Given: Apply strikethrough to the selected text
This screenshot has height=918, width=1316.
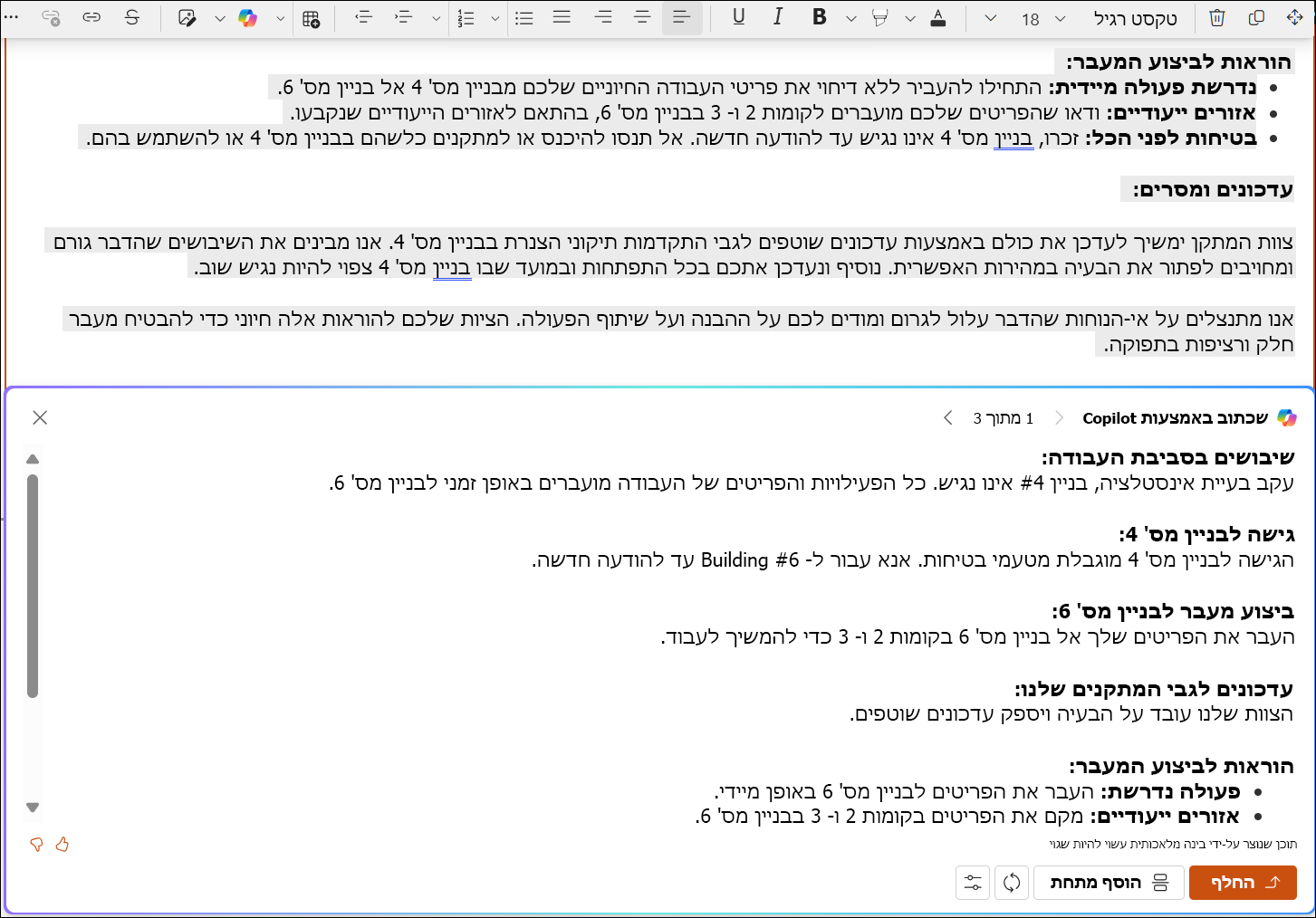Looking at the screenshot, I should click(132, 18).
